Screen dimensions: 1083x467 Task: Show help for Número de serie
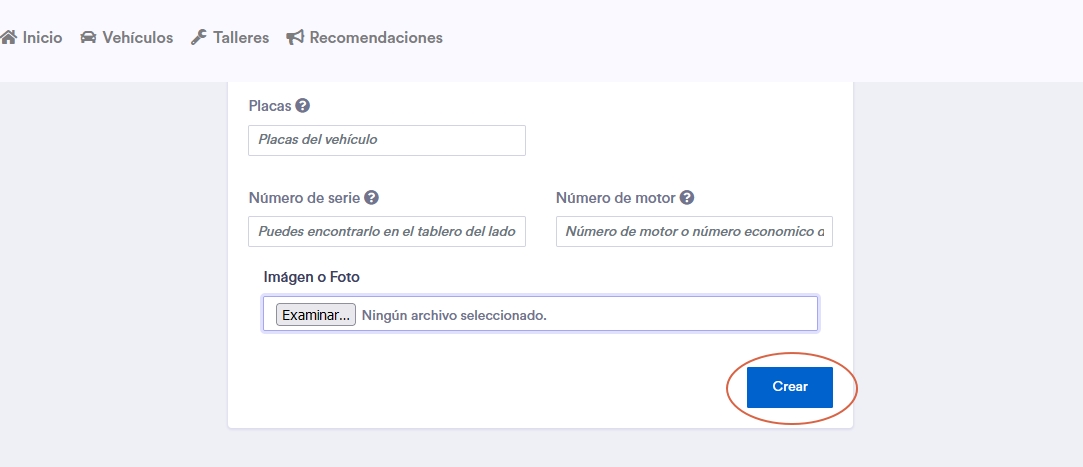pyautogui.click(x=372, y=198)
